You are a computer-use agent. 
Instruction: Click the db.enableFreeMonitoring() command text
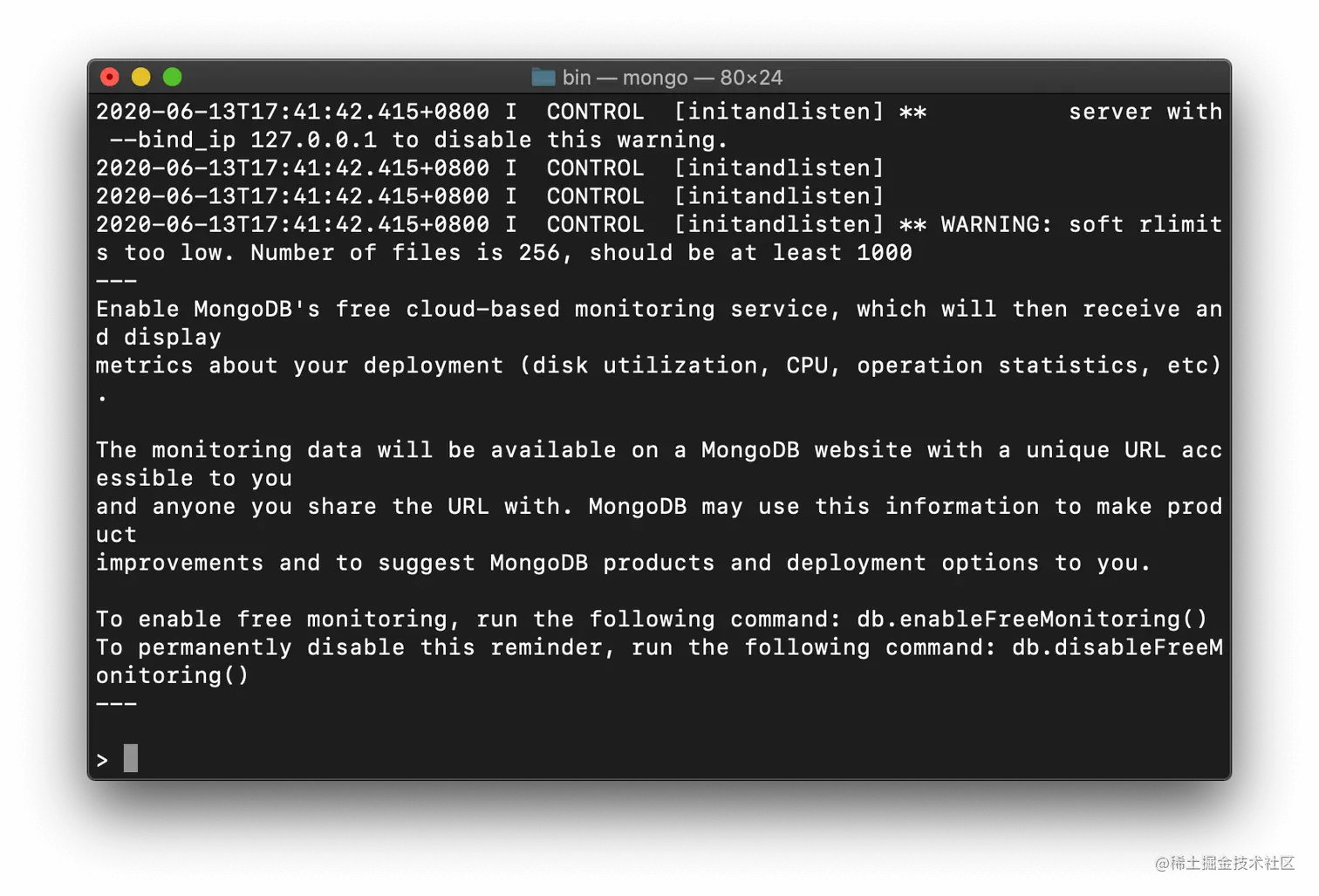[x=1032, y=619]
